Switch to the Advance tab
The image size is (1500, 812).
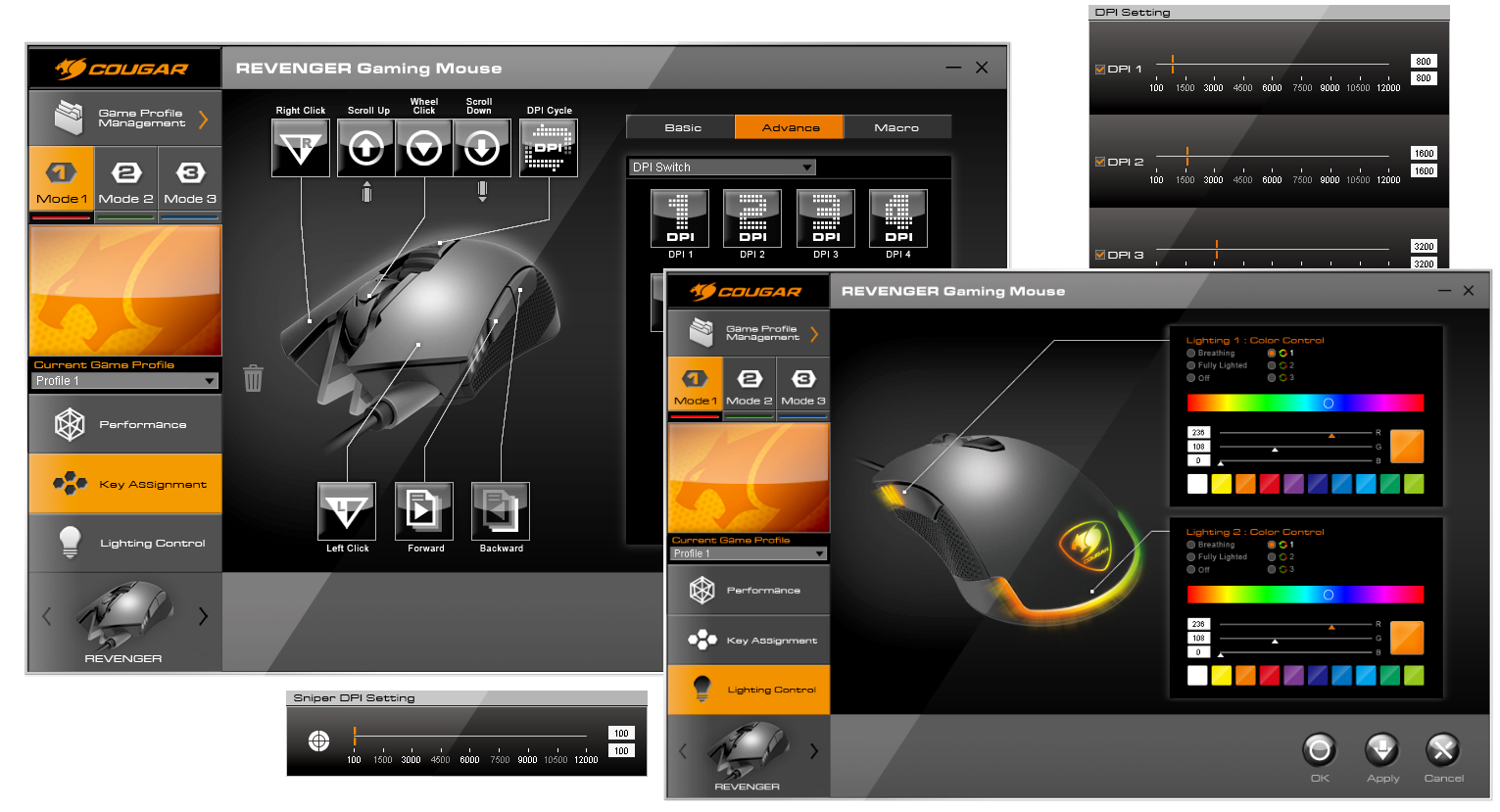[790, 127]
